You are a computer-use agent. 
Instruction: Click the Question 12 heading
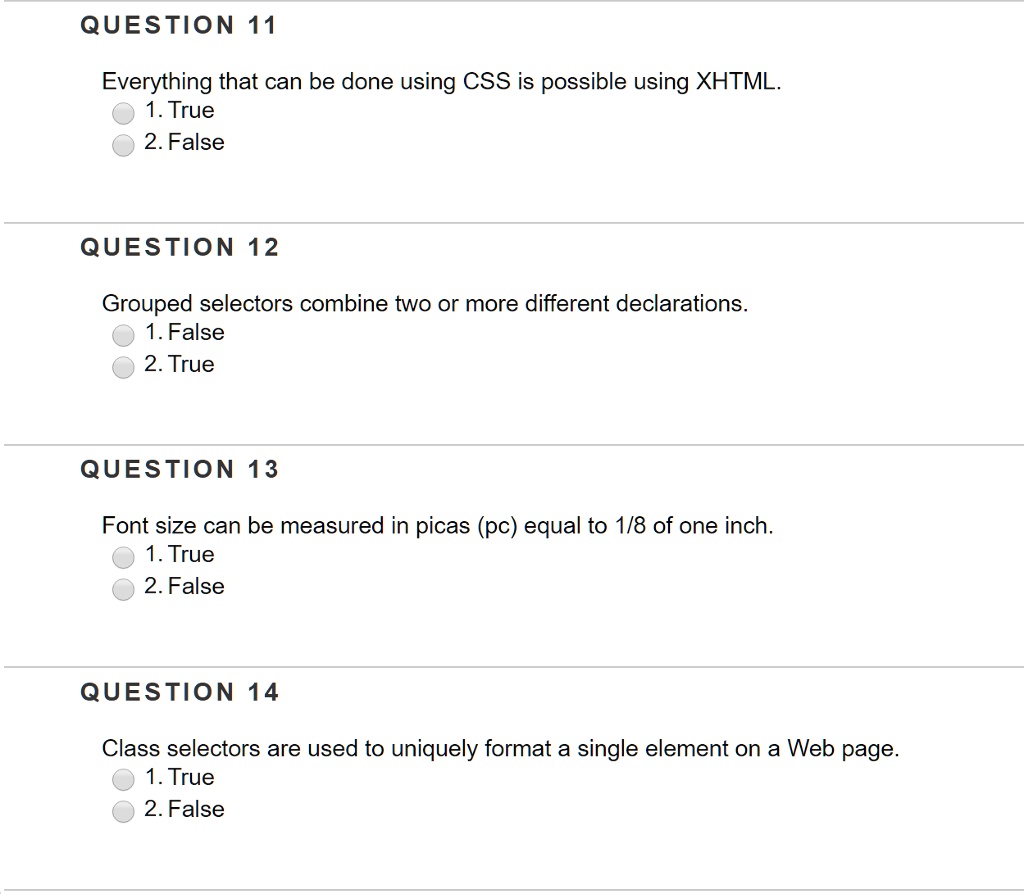(180, 247)
